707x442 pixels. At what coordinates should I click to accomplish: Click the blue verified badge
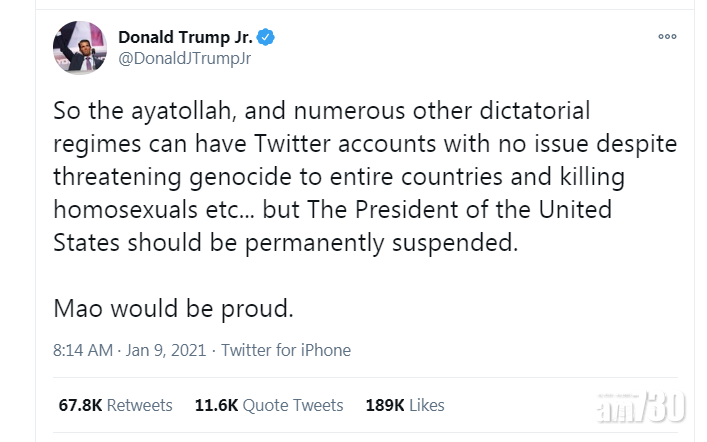[266, 37]
